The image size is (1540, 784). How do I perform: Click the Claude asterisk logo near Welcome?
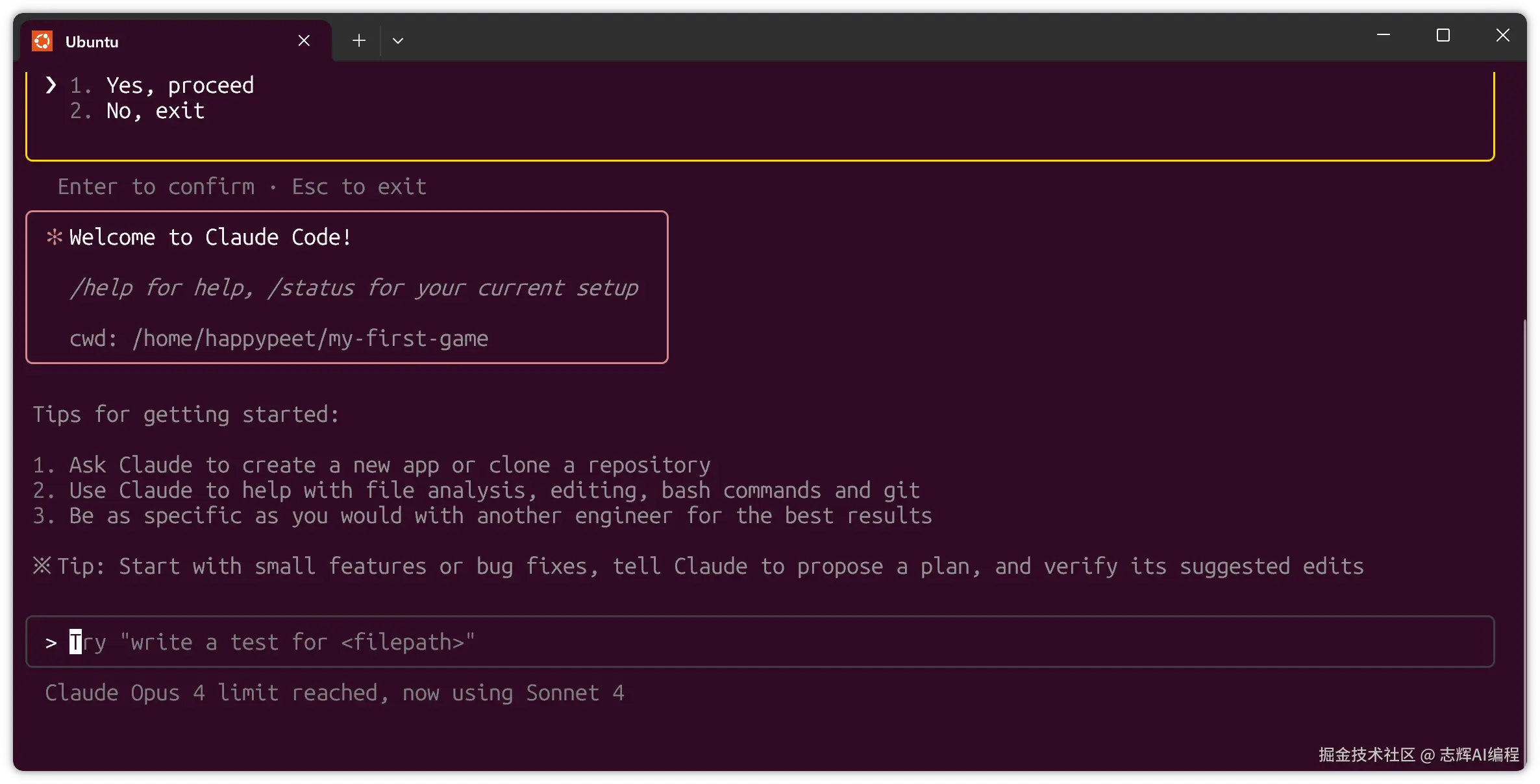(x=55, y=237)
